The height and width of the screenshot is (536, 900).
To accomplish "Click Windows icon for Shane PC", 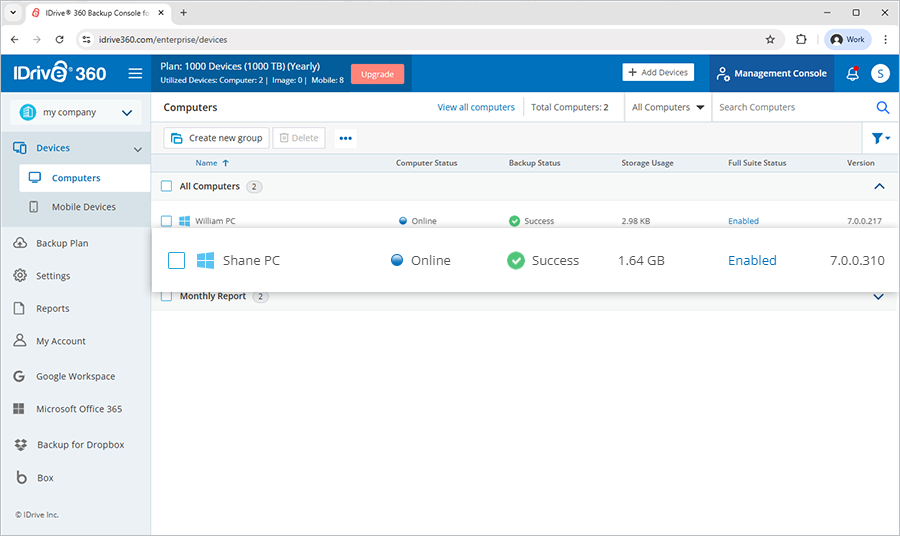I will (x=205, y=261).
